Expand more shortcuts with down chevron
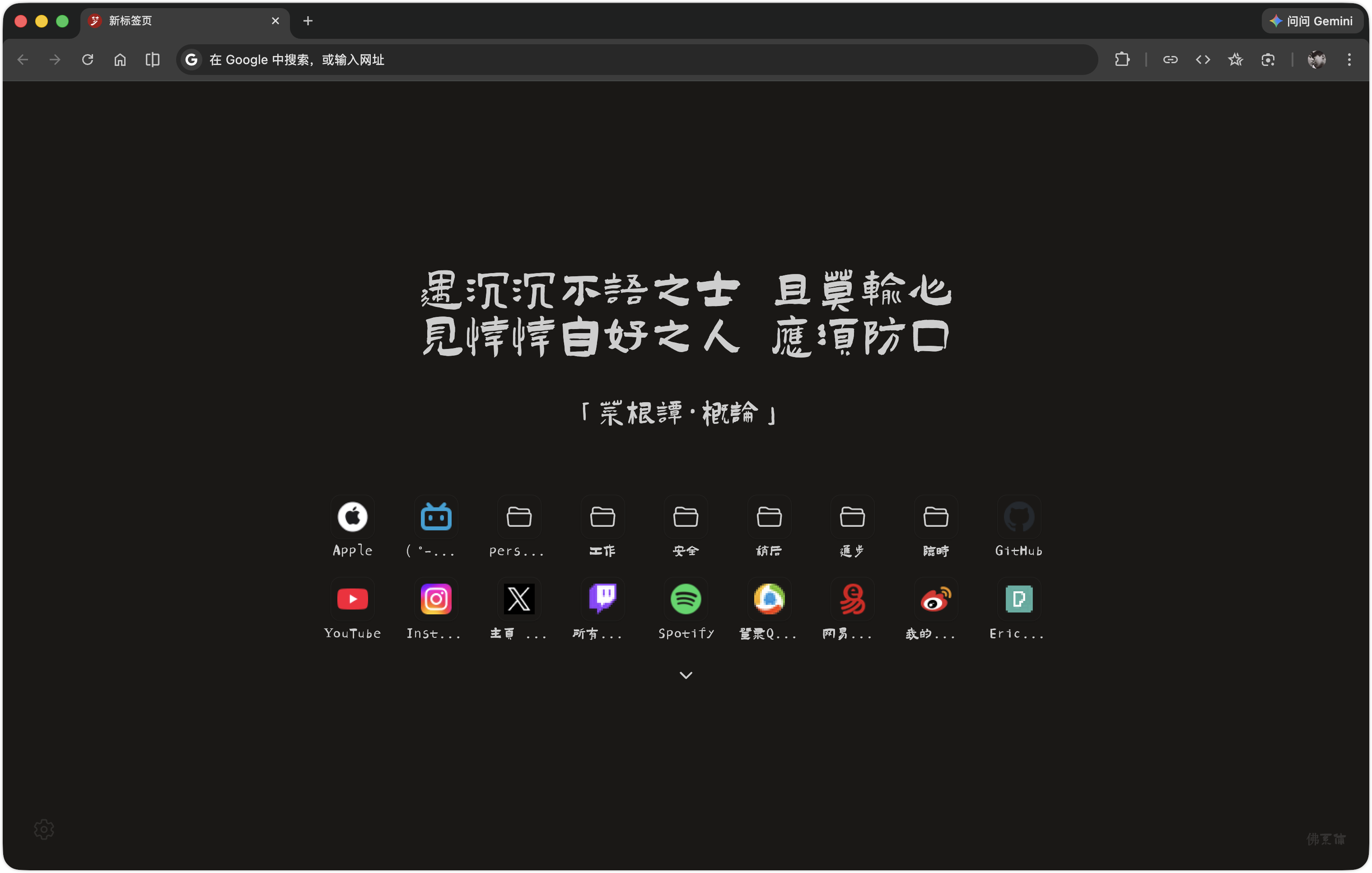1372x873 pixels. pyautogui.click(x=686, y=675)
